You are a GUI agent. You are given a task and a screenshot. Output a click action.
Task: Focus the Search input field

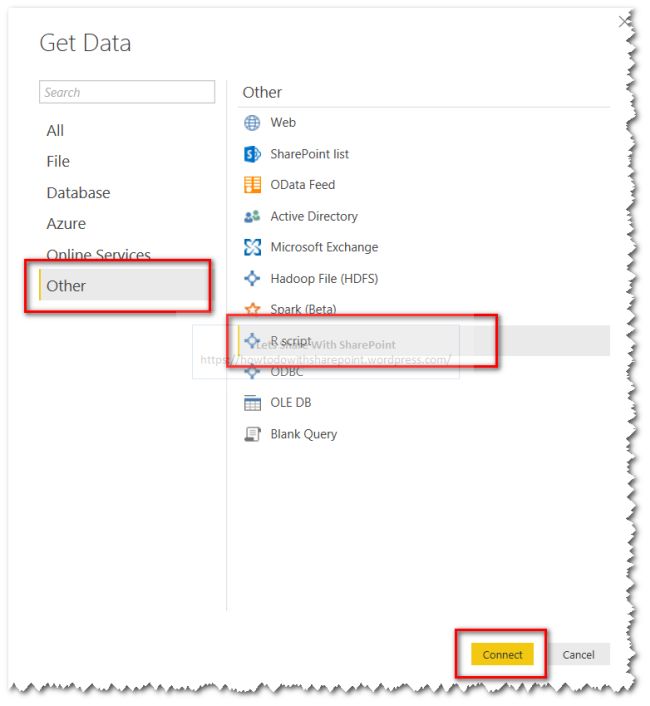127,92
